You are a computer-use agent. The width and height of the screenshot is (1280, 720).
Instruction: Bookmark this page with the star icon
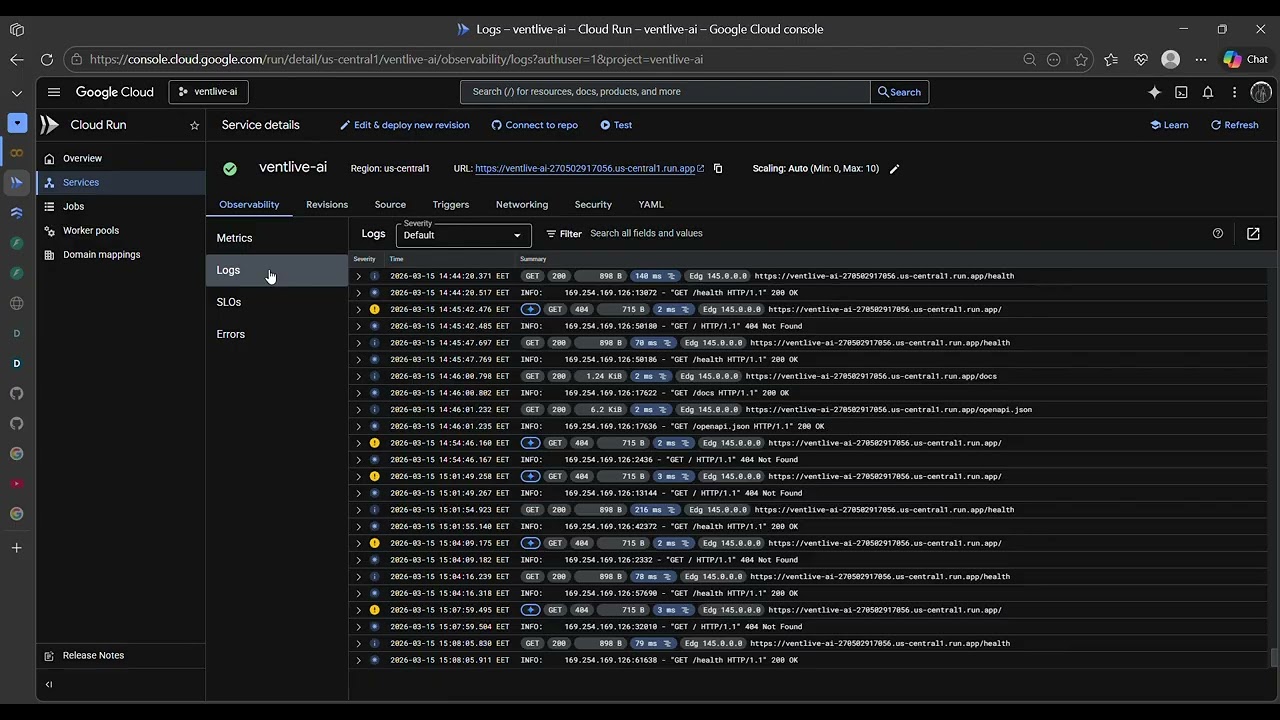tap(1081, 59)
